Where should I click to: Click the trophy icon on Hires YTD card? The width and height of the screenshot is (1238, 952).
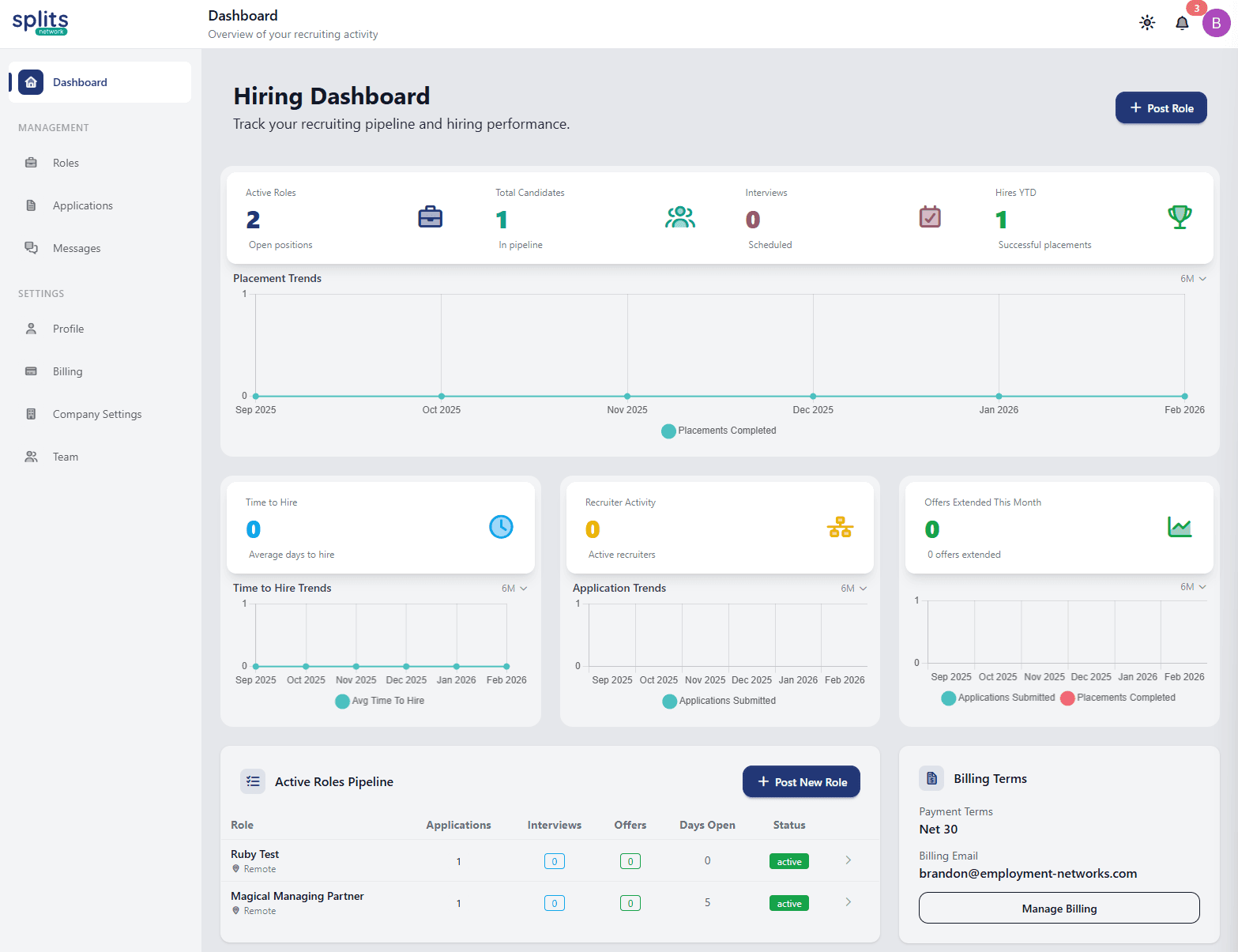coord(1180,216)
